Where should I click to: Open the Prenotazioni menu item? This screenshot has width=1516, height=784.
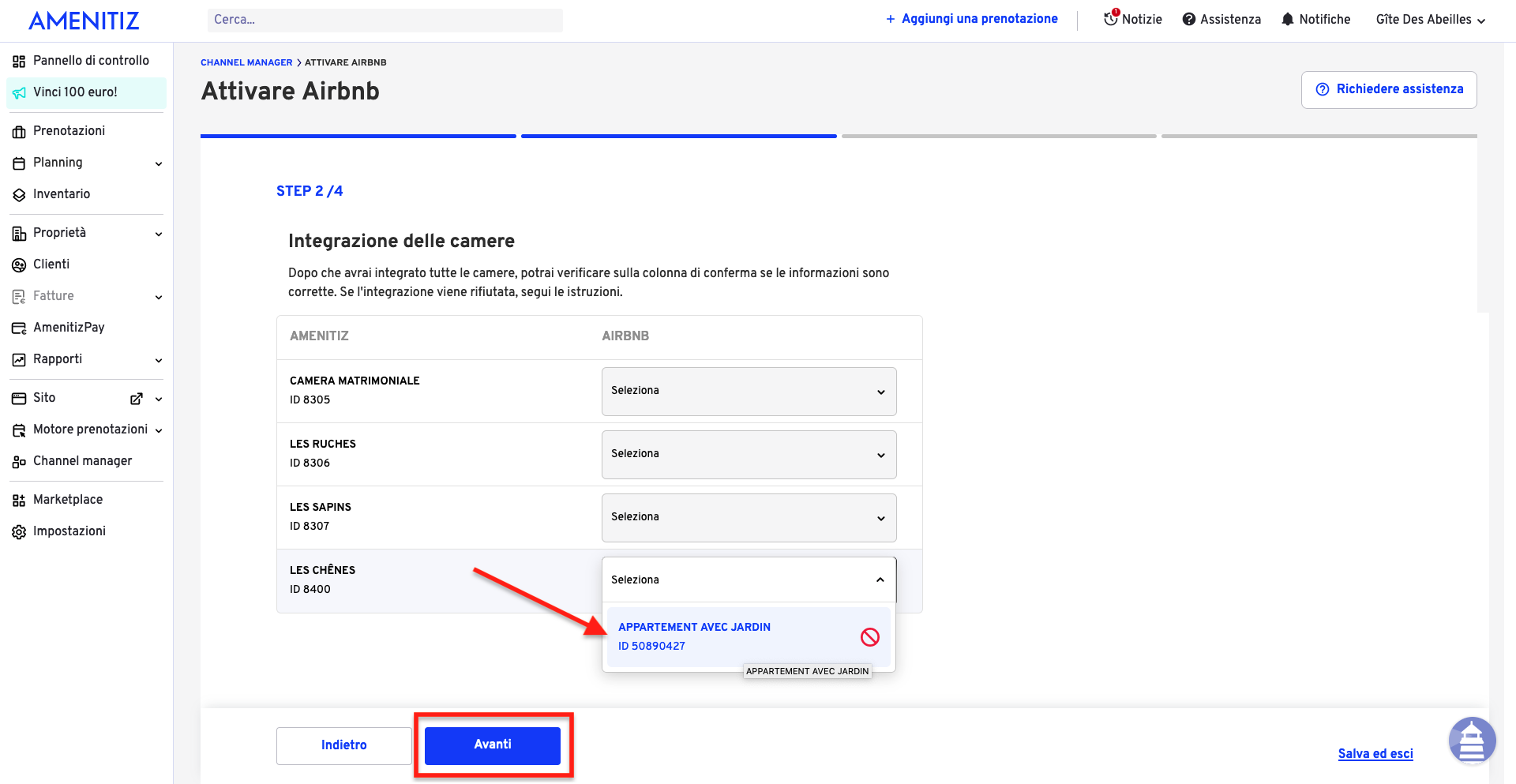86,131
